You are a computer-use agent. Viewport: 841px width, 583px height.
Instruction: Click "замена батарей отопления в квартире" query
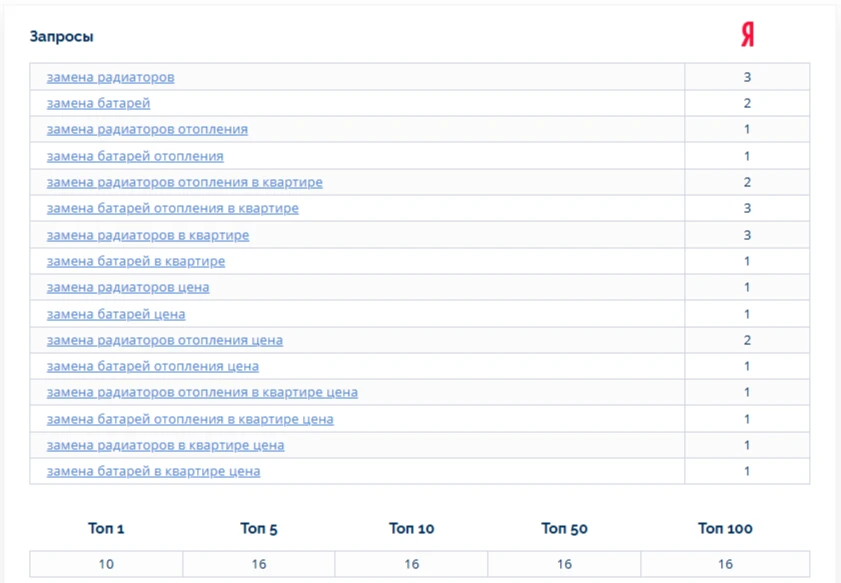(x=173, y=208)
